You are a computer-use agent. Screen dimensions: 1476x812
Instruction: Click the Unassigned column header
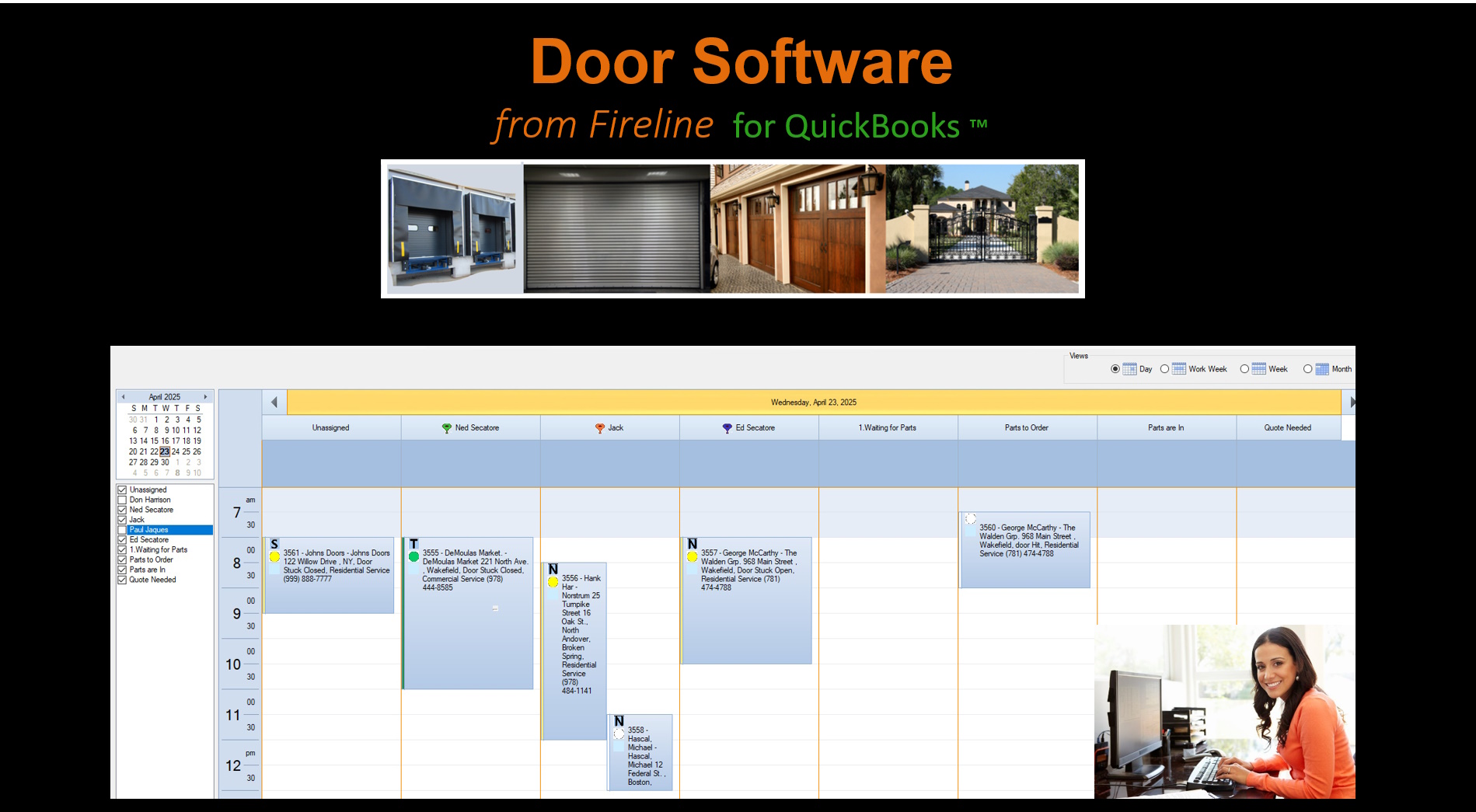coord(331,427)
